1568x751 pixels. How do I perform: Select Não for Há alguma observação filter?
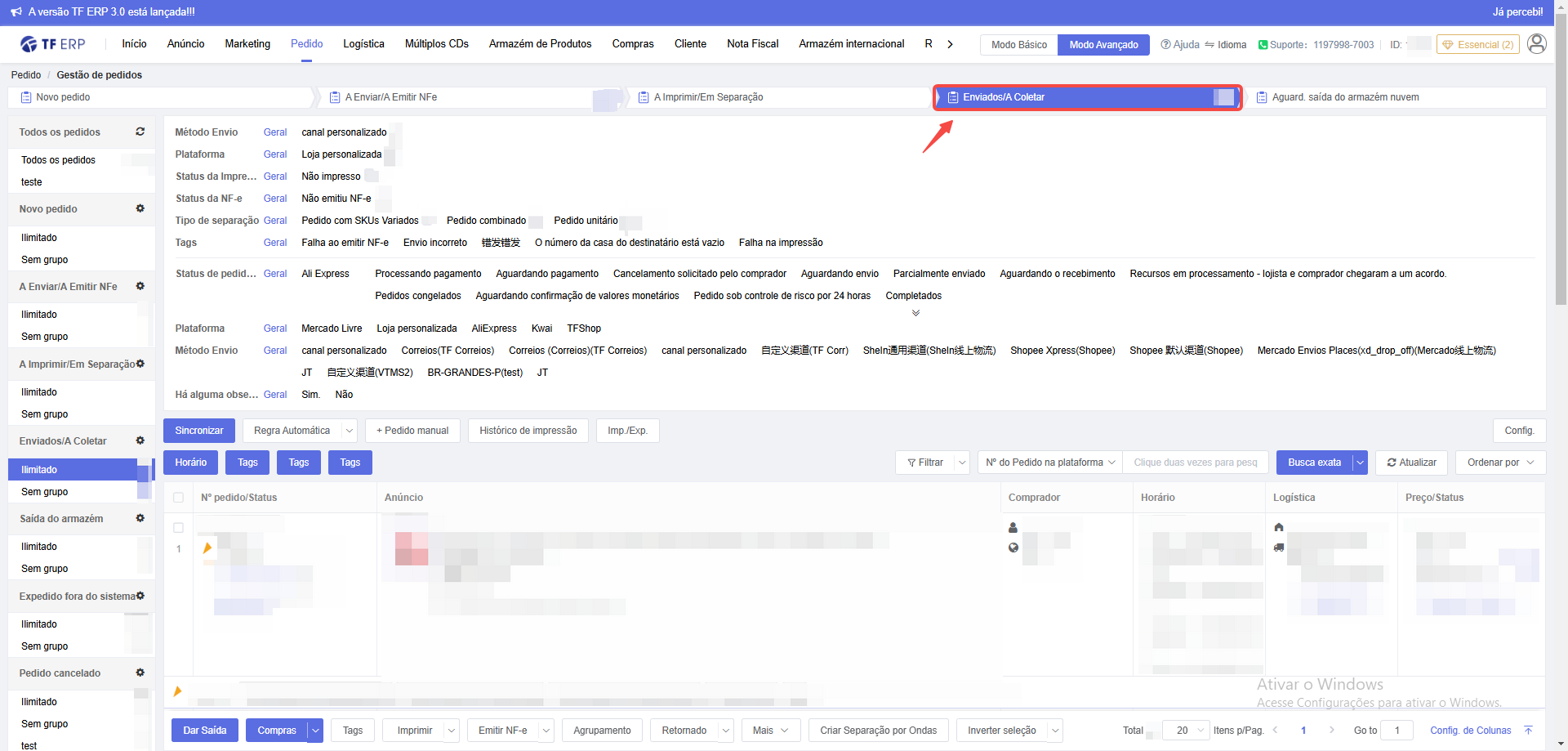pos(344,395)
